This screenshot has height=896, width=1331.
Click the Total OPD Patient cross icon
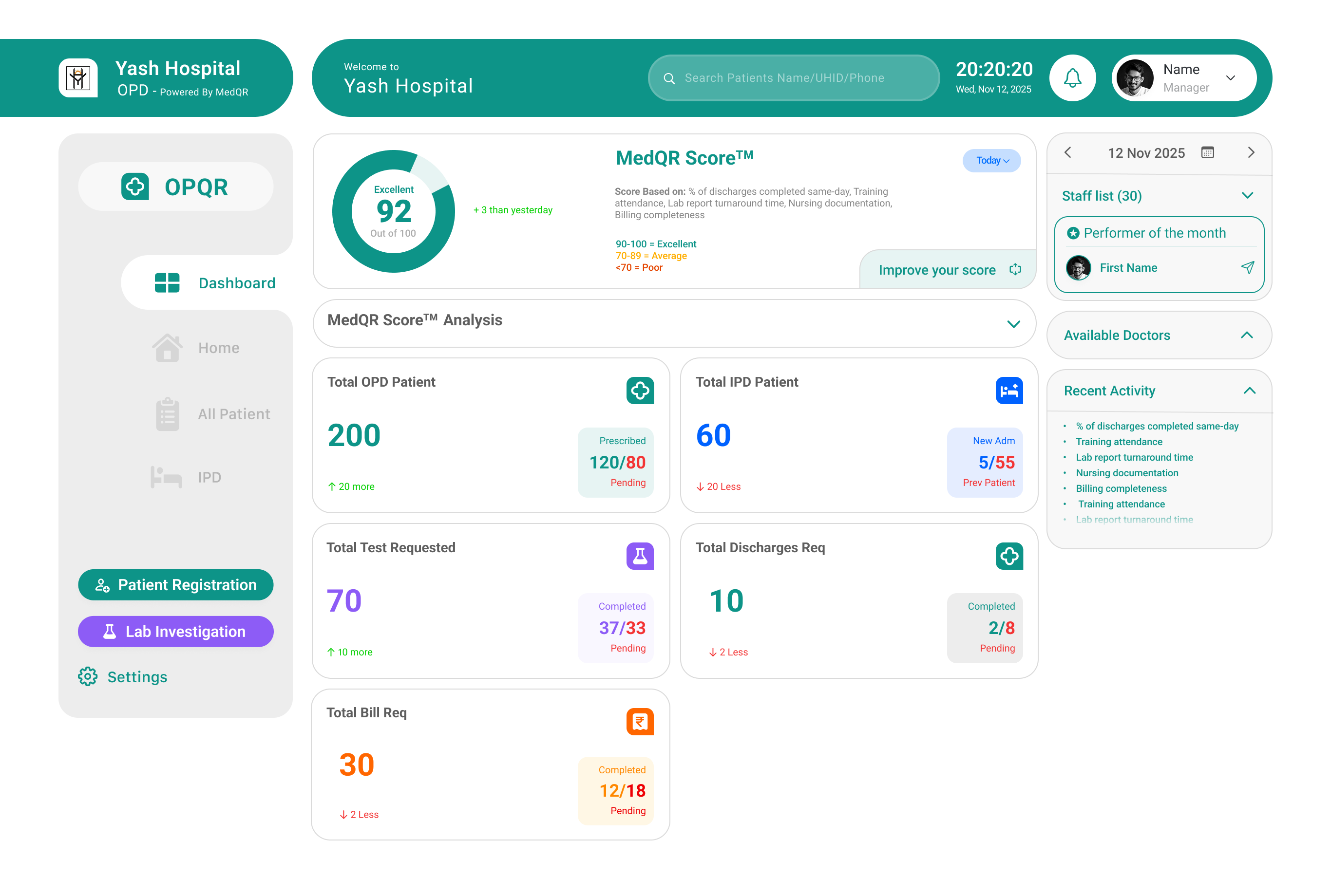[640, 390]
